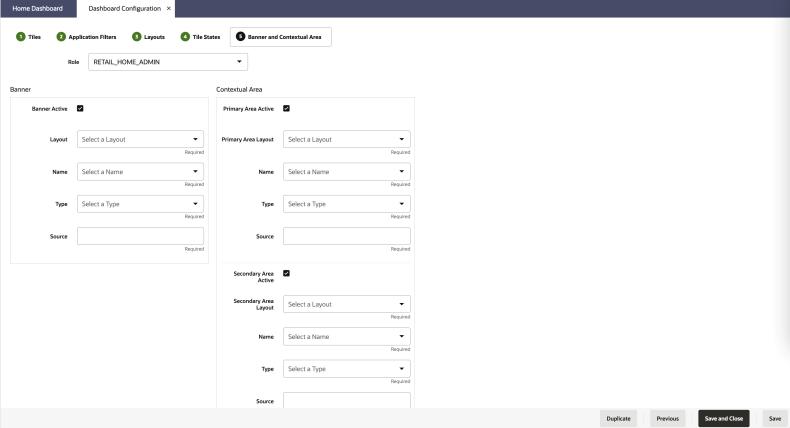Click the Duplicate button
Viewport: 790px width, 428px height.
click(618, 418)
